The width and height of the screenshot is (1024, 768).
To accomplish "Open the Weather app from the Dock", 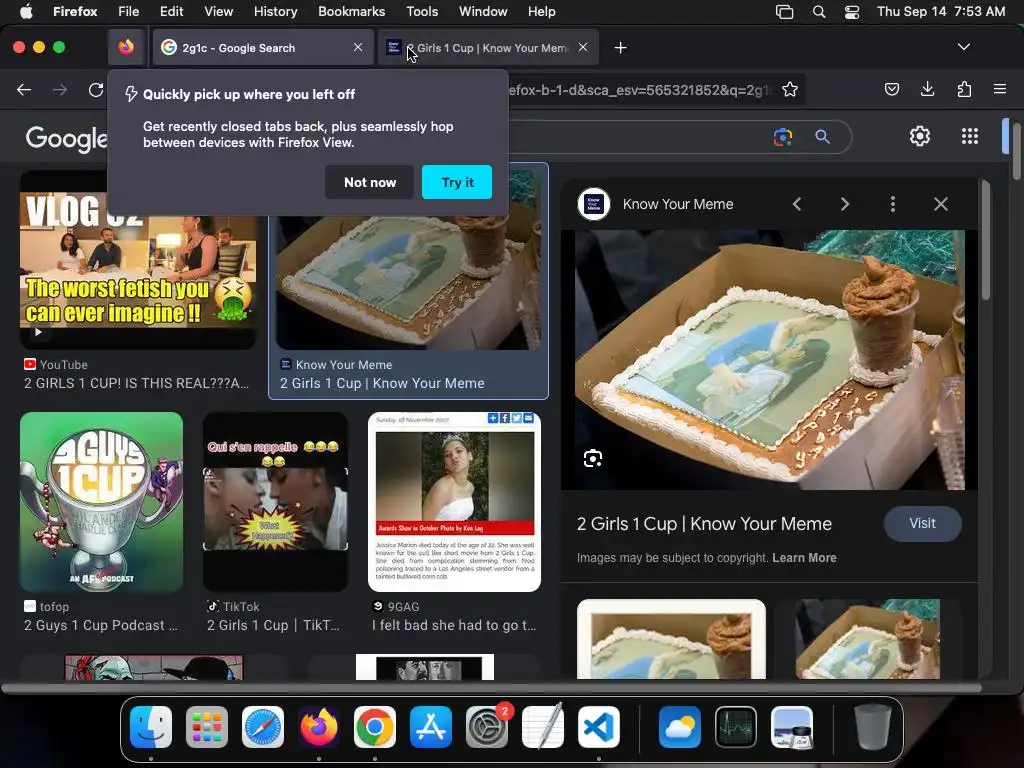I will (x=679, y=727).
